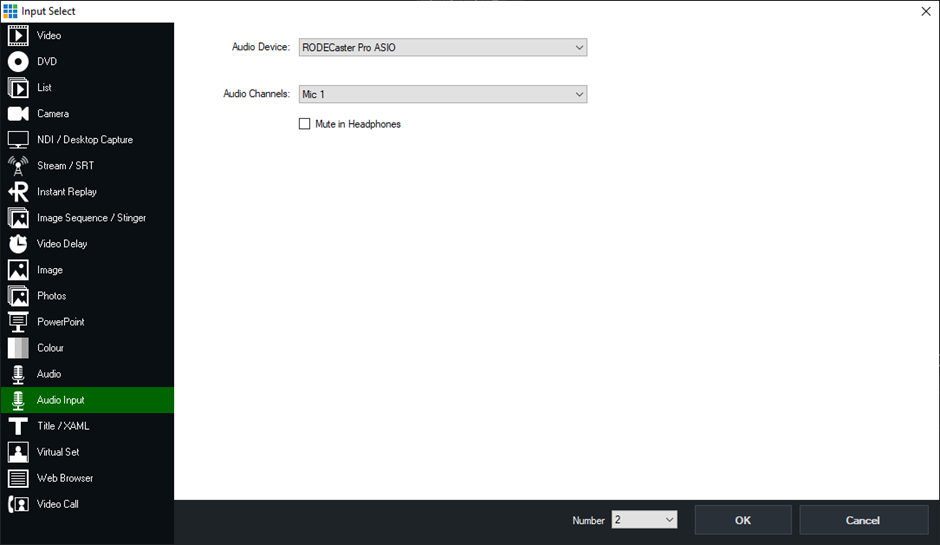Select the Image Sequence / Stinger category
This screenshot has width=940, height=545.
(91, 218)
